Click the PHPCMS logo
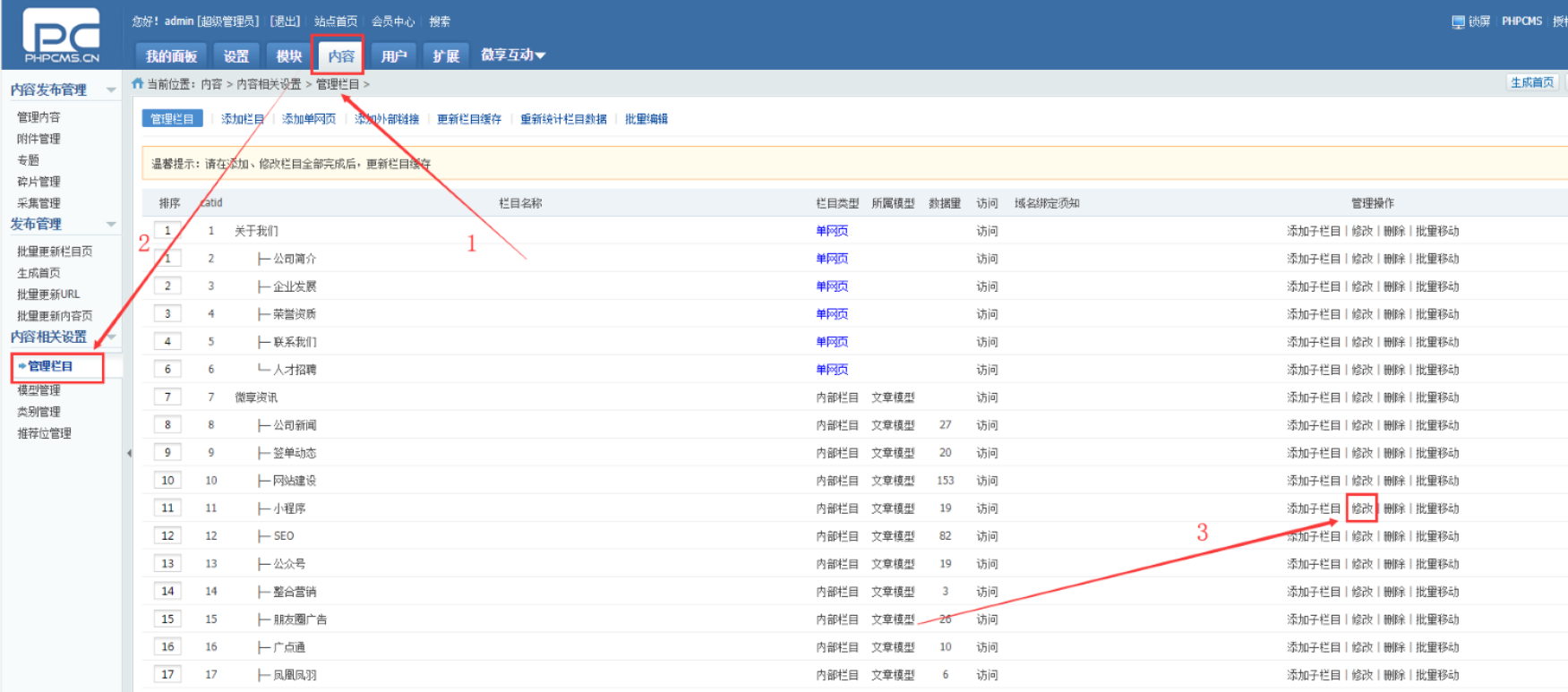Screen dimensions: 1568x692 [61, 36]
